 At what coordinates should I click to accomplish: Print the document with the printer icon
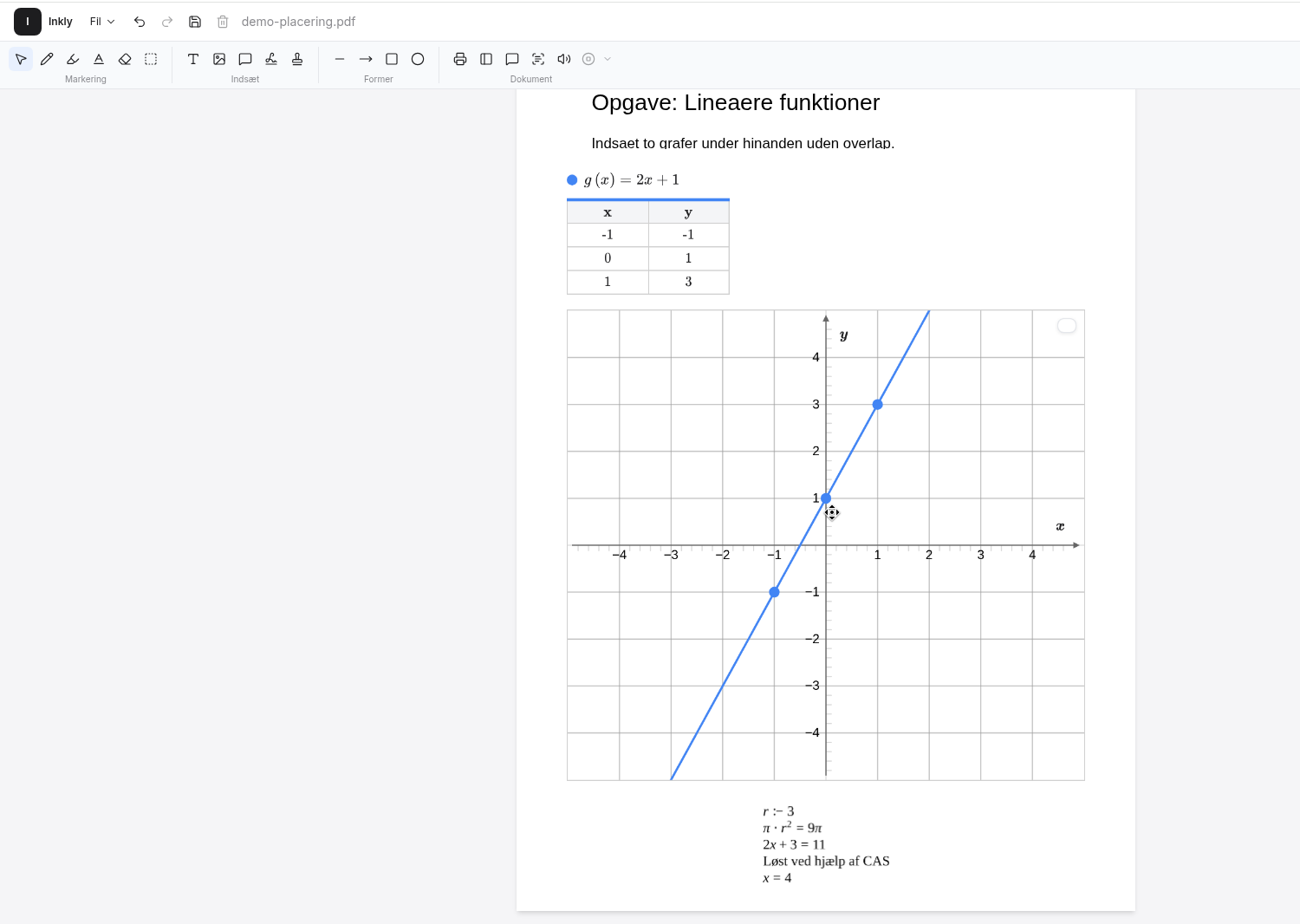460,59
